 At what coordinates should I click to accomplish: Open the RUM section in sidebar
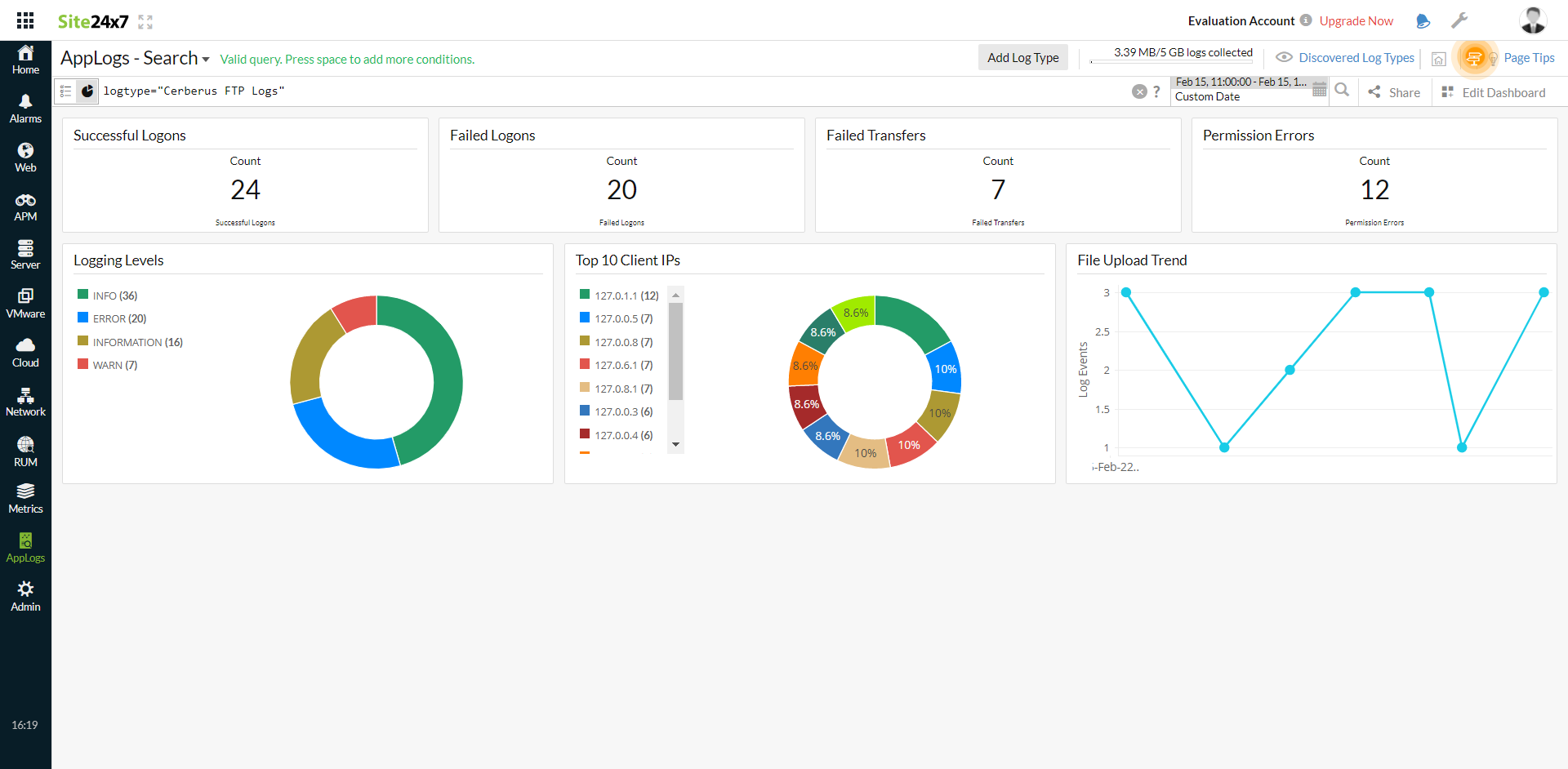click(25, 447)
